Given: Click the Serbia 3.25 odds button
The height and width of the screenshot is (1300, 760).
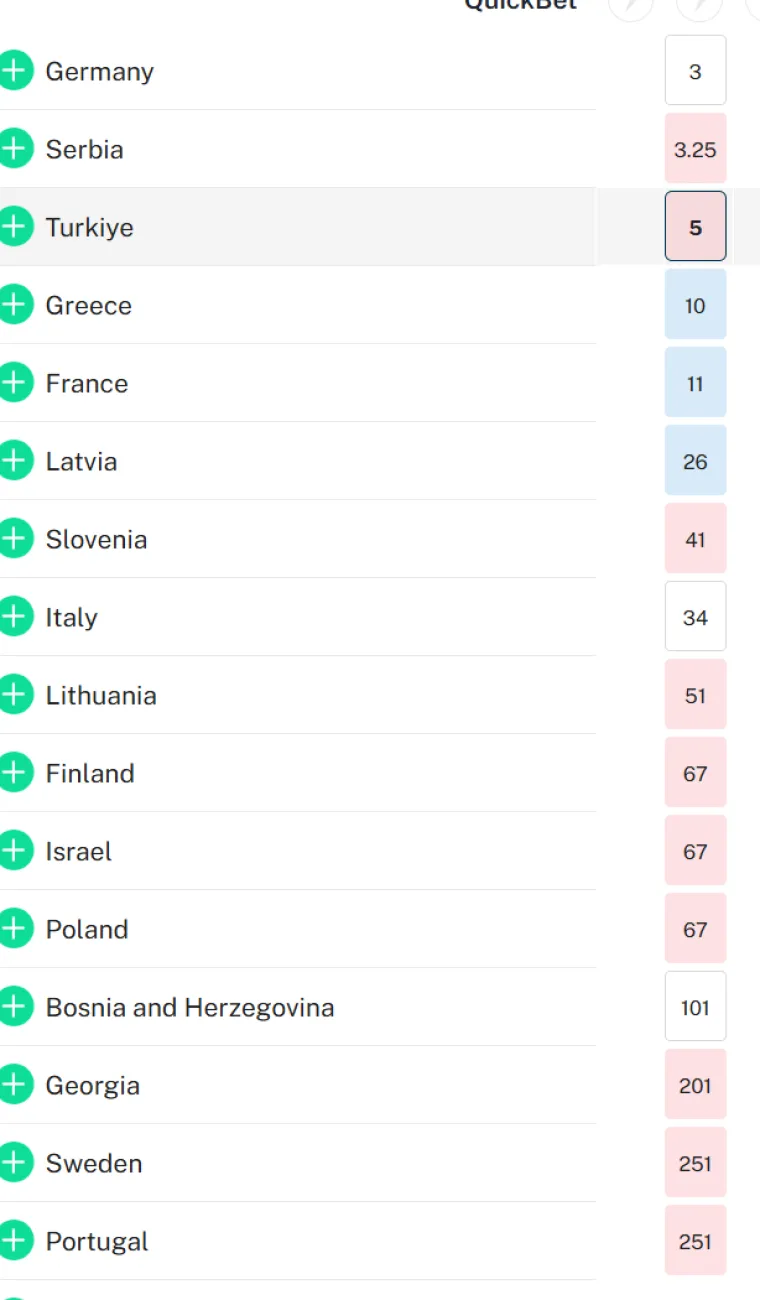Looking at the screenshot, I should point(695,148).
